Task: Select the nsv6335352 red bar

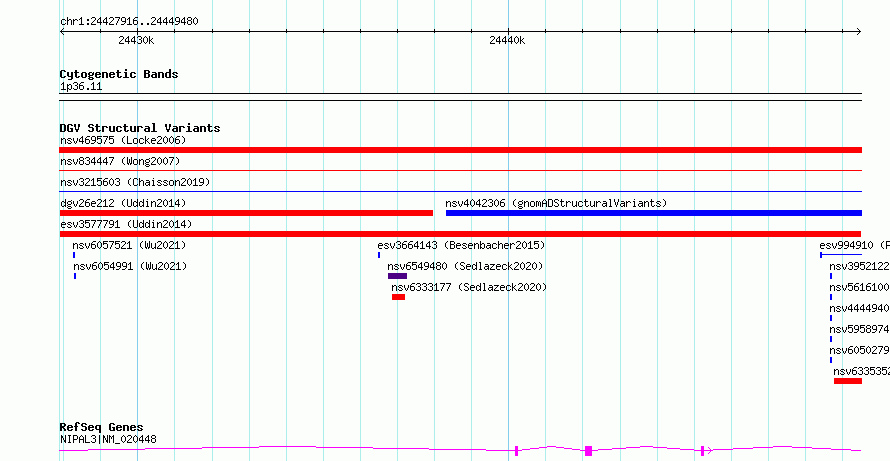Action: click(848, 381)
